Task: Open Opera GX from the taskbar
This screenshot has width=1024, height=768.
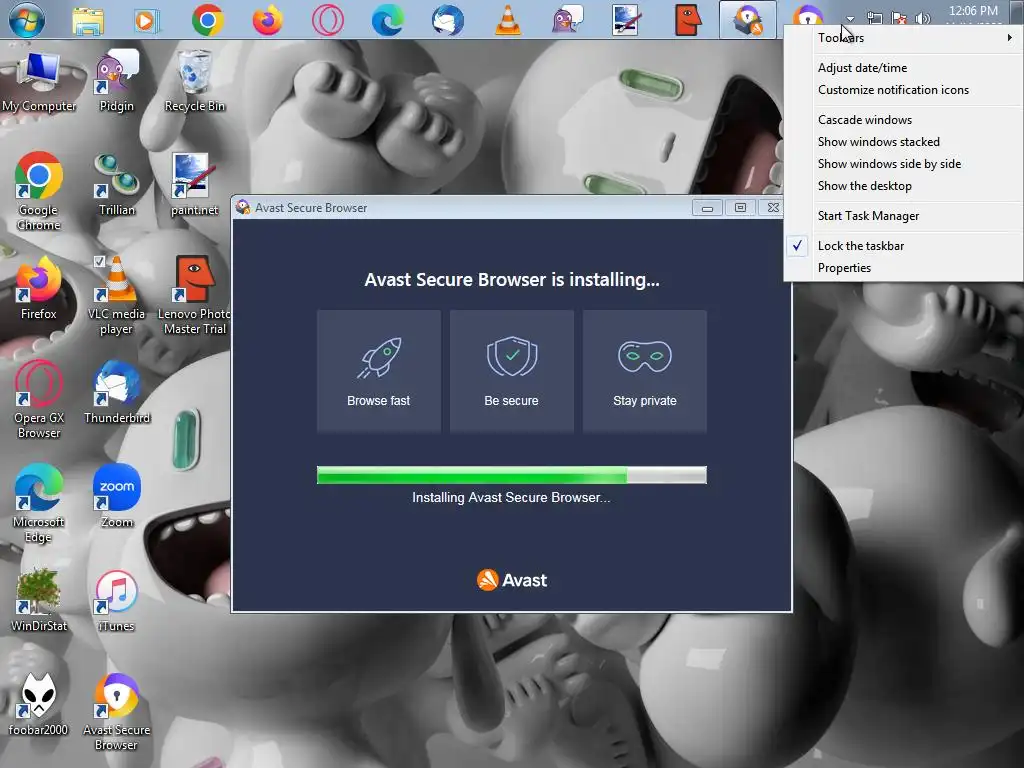Action: [x=328, y=20]
